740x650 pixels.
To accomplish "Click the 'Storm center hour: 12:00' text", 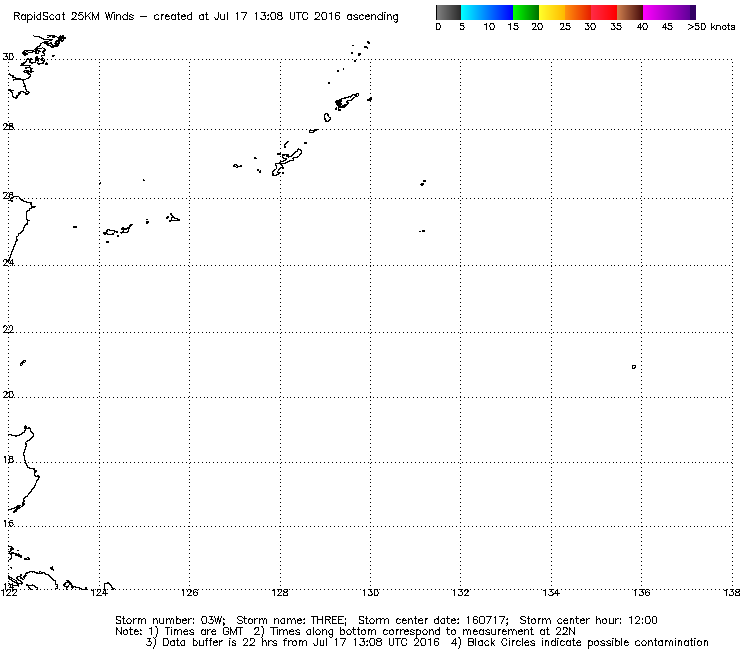I will tap(588, 620).
